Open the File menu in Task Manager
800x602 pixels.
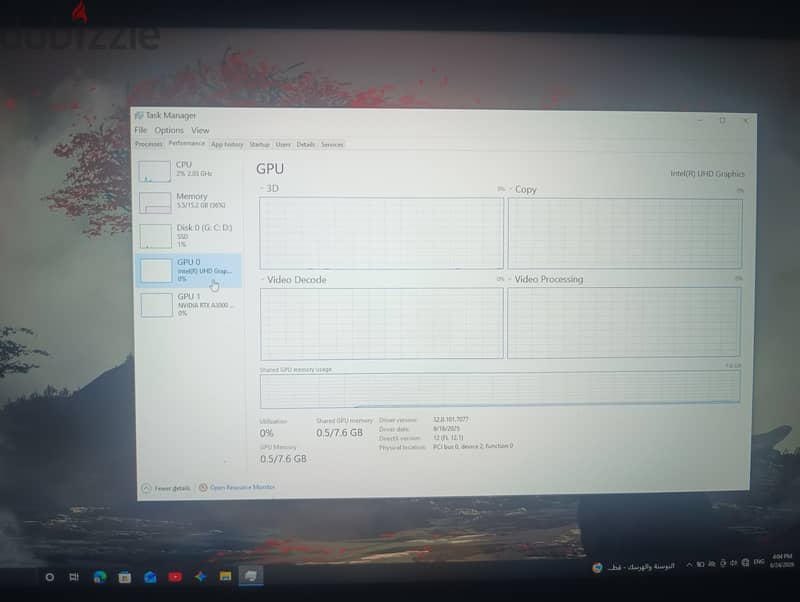click(140, 130)
